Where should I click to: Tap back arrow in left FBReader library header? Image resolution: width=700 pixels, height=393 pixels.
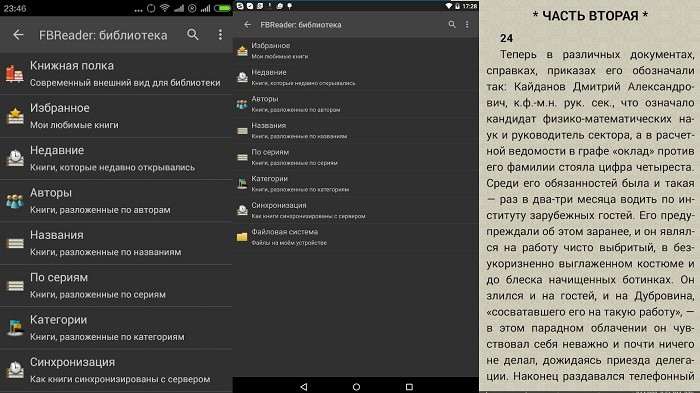[x=18, y=34]
